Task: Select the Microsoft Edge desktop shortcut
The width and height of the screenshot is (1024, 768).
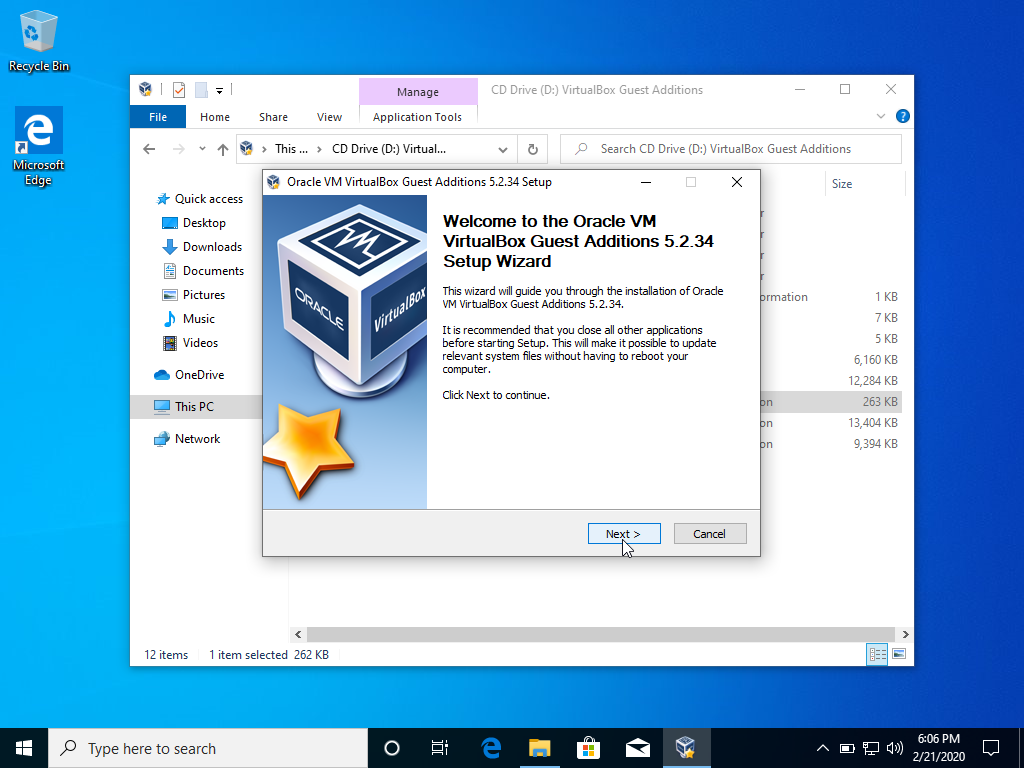Action: (39, 146)
